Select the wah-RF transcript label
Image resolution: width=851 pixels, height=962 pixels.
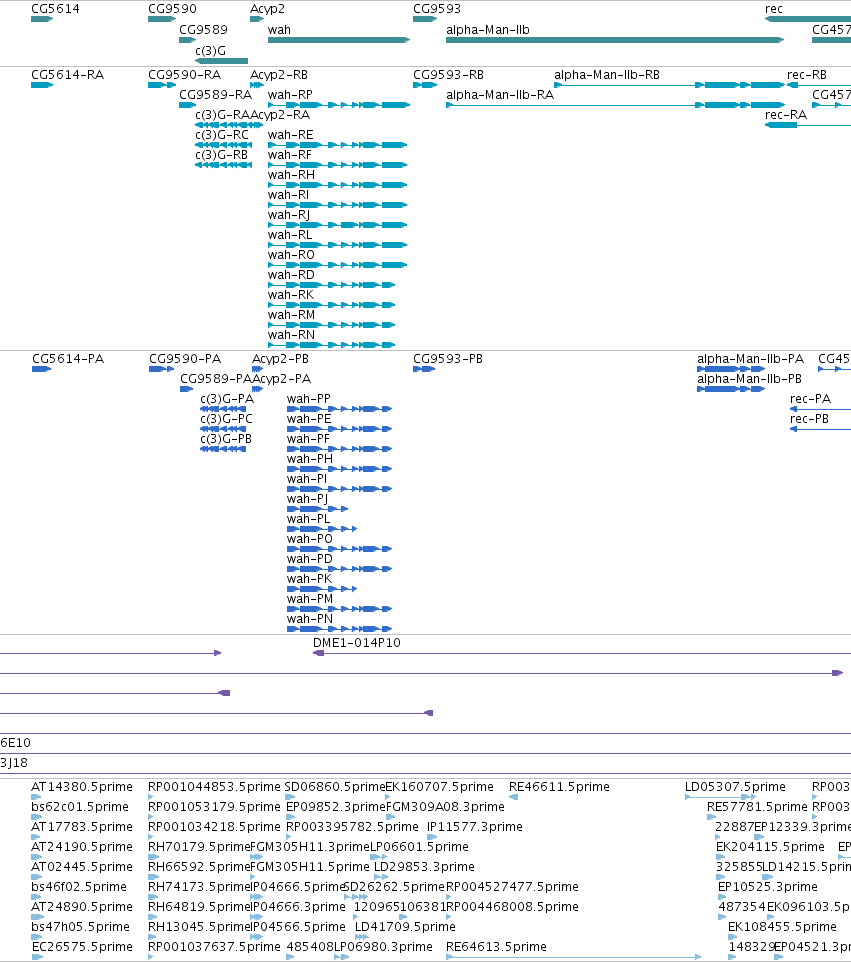point(290,155)
